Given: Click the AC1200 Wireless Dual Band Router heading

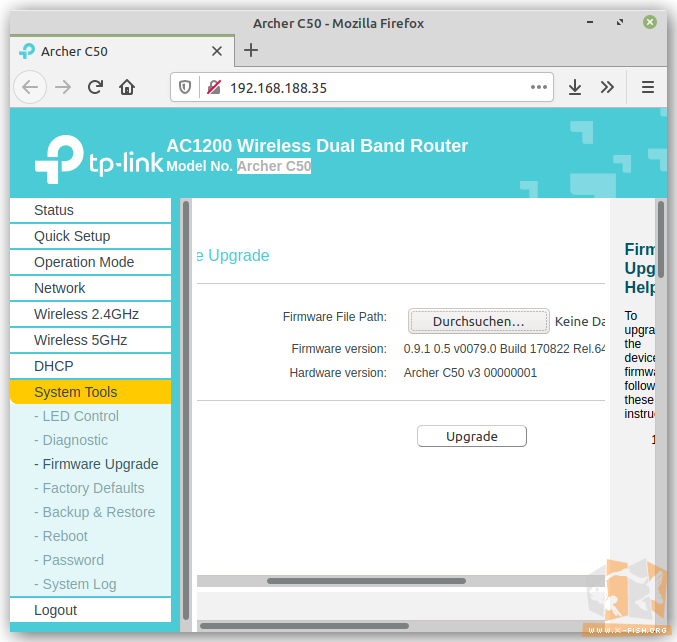Looking at the screenshot, I should coord(317,146).
